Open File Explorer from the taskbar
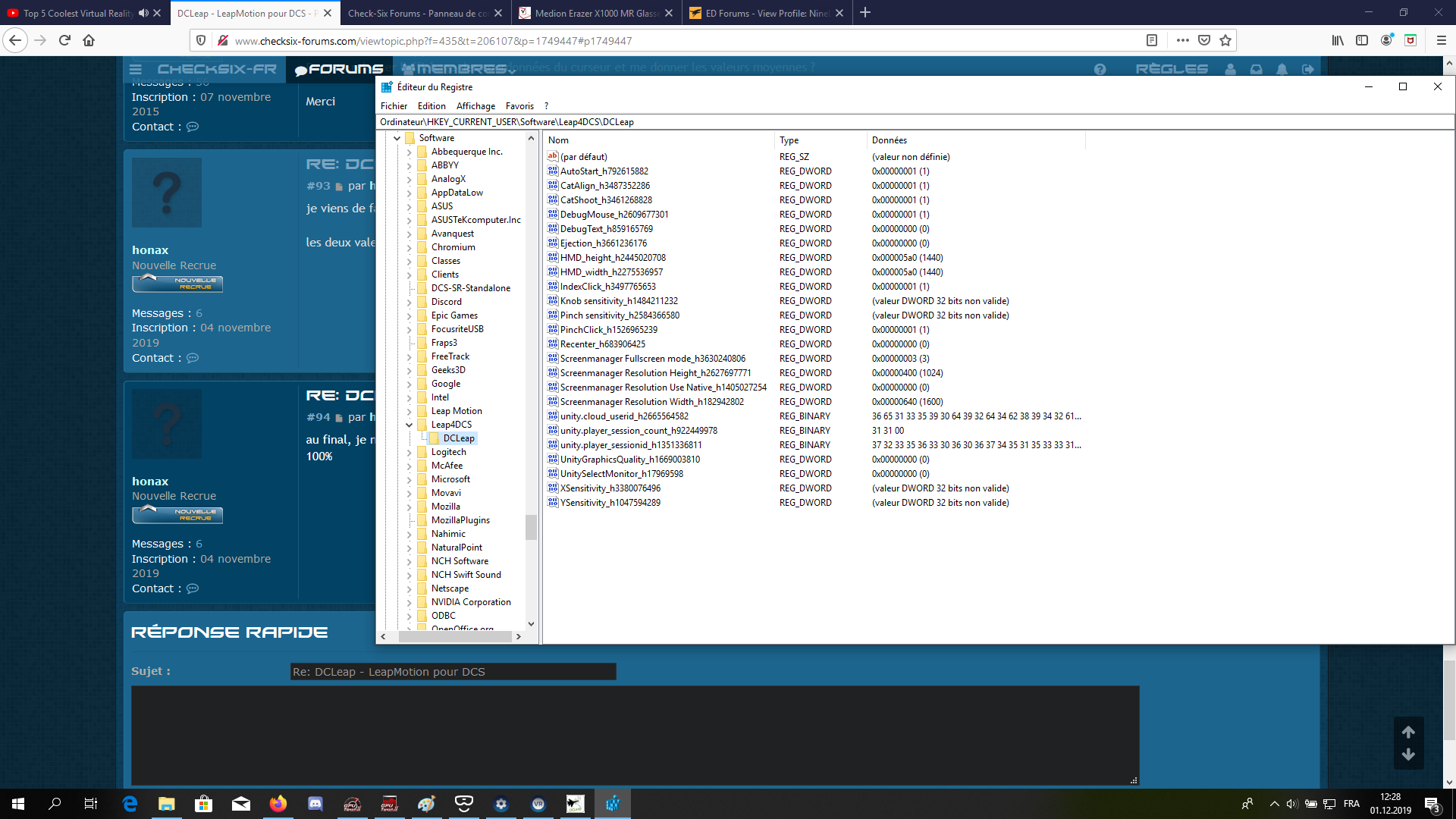1456x819 pixels. (166, 804)
